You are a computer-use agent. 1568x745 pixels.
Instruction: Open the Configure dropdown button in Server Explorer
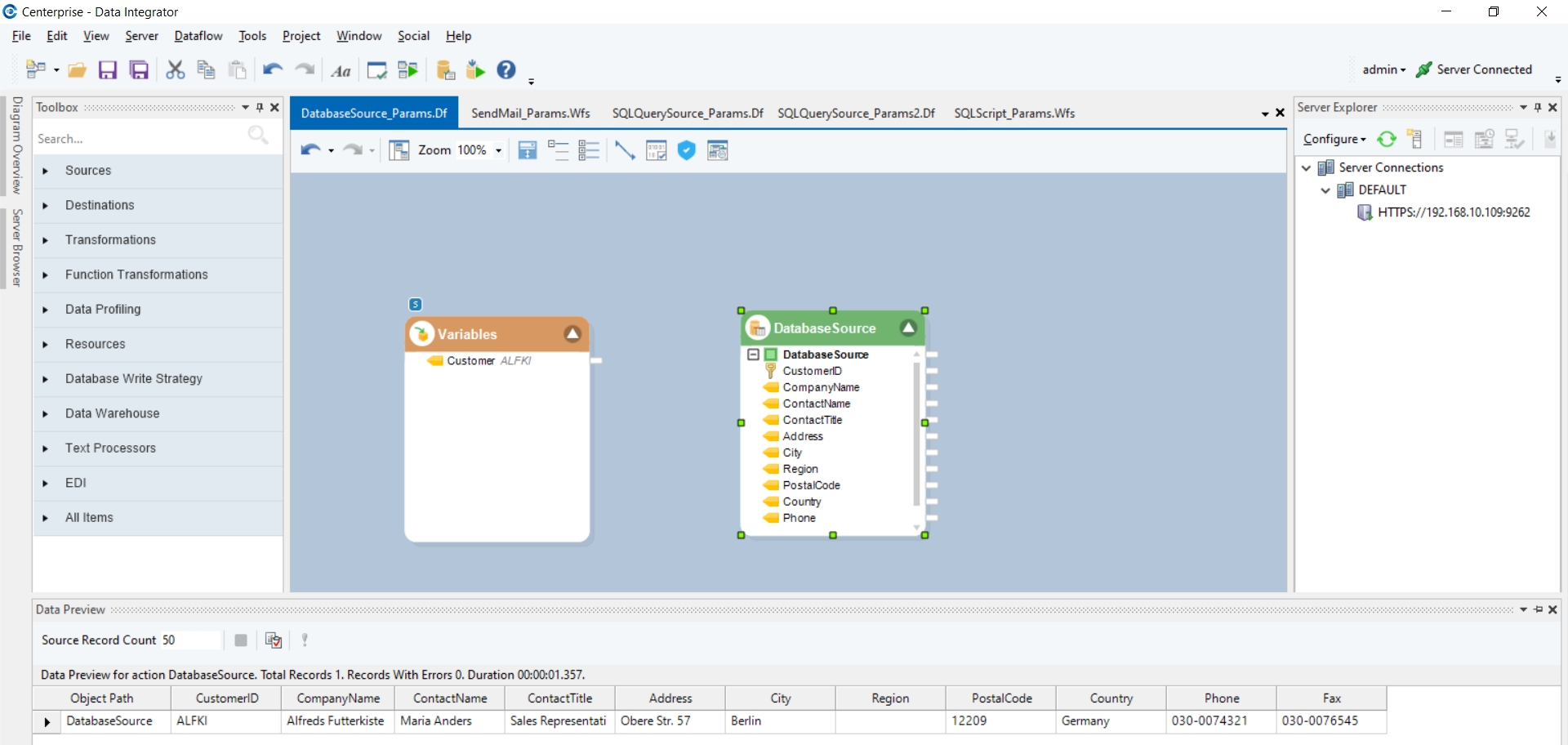1334,140
